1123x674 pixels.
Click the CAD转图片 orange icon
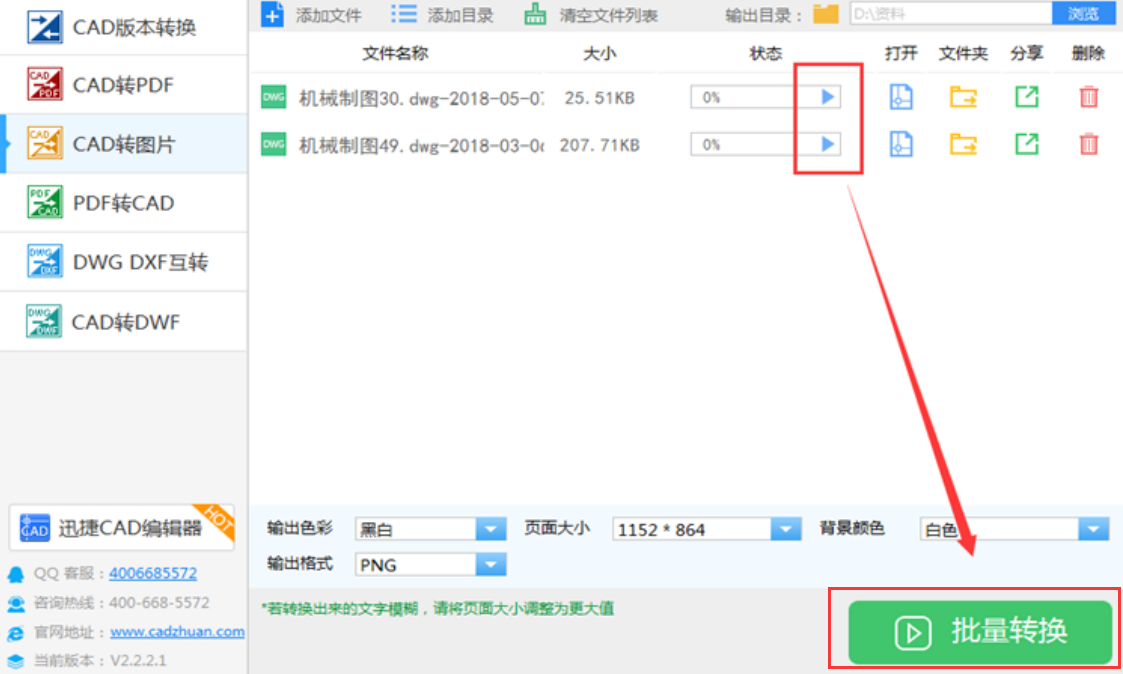coord(44,143)
